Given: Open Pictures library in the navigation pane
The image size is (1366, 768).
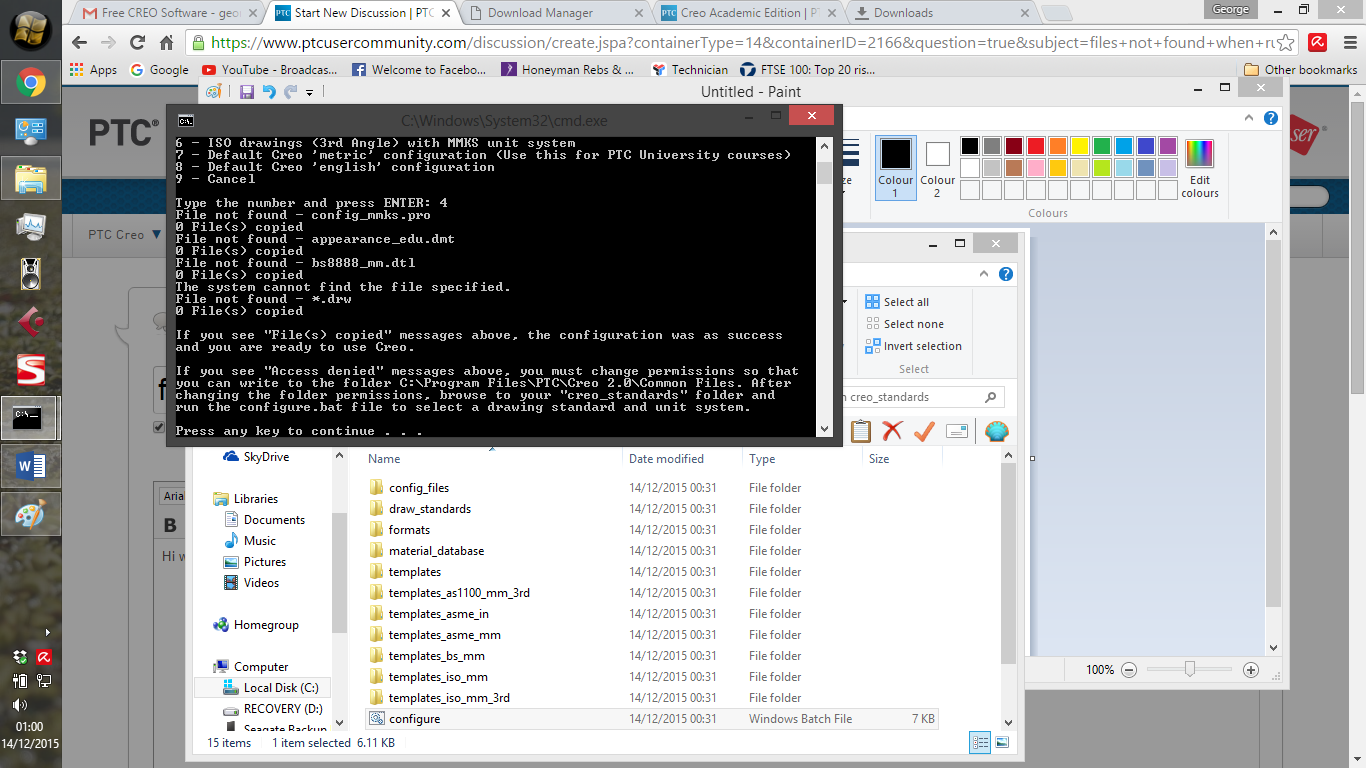Looking at the screenshot, I should point(265,562).
